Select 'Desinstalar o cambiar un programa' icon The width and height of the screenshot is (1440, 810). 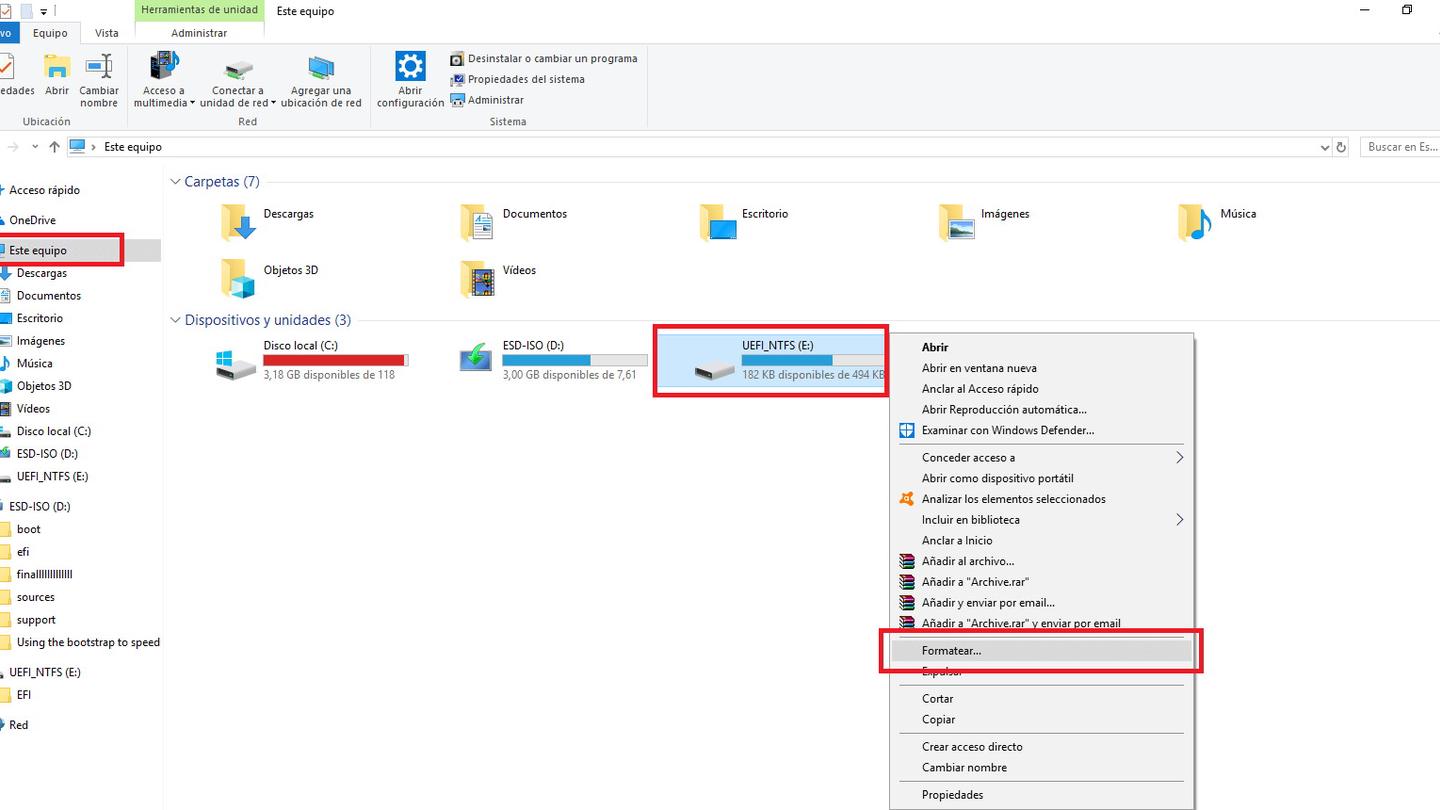[457, 58]
